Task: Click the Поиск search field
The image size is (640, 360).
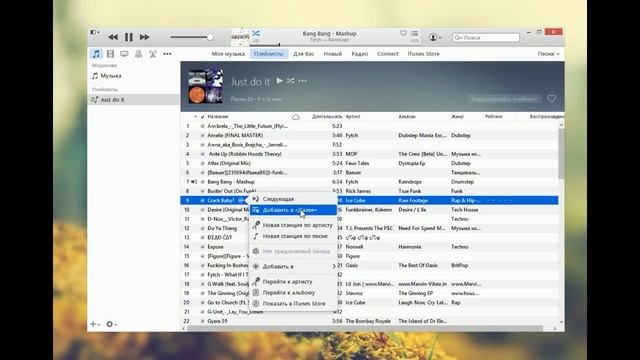Action: tap(486, 38)
